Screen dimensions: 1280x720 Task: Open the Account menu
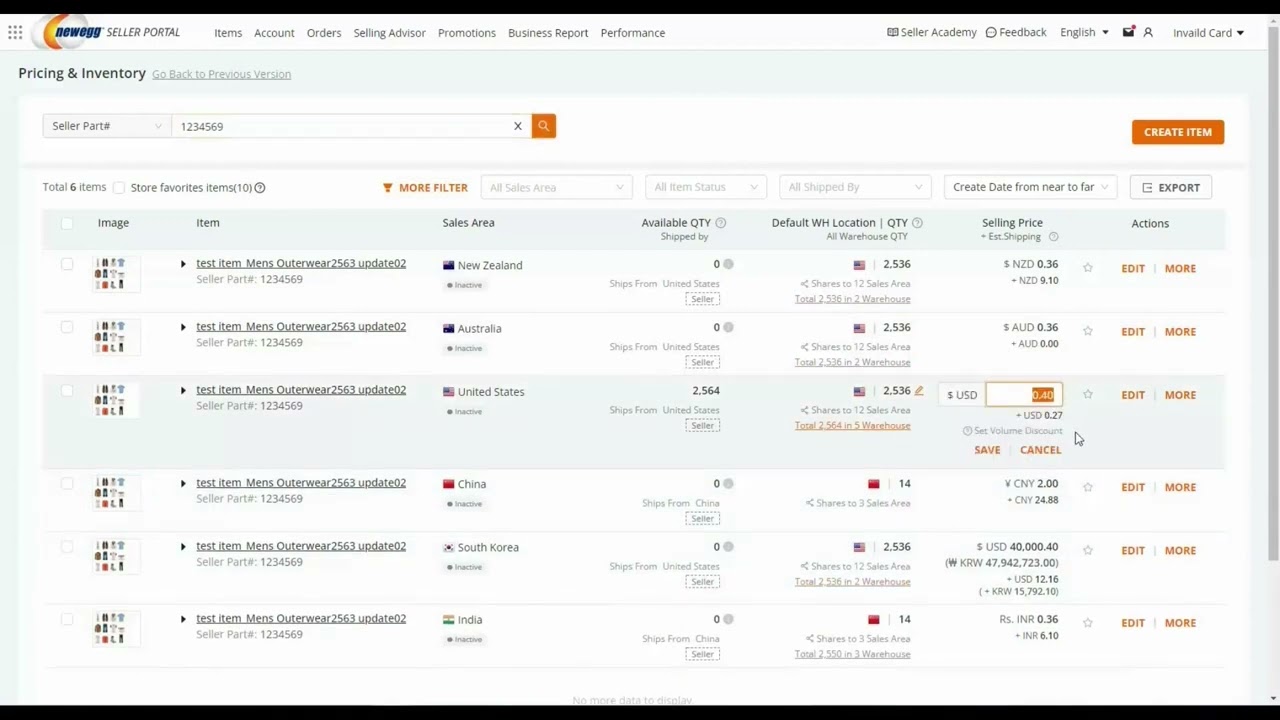[274, 32]
